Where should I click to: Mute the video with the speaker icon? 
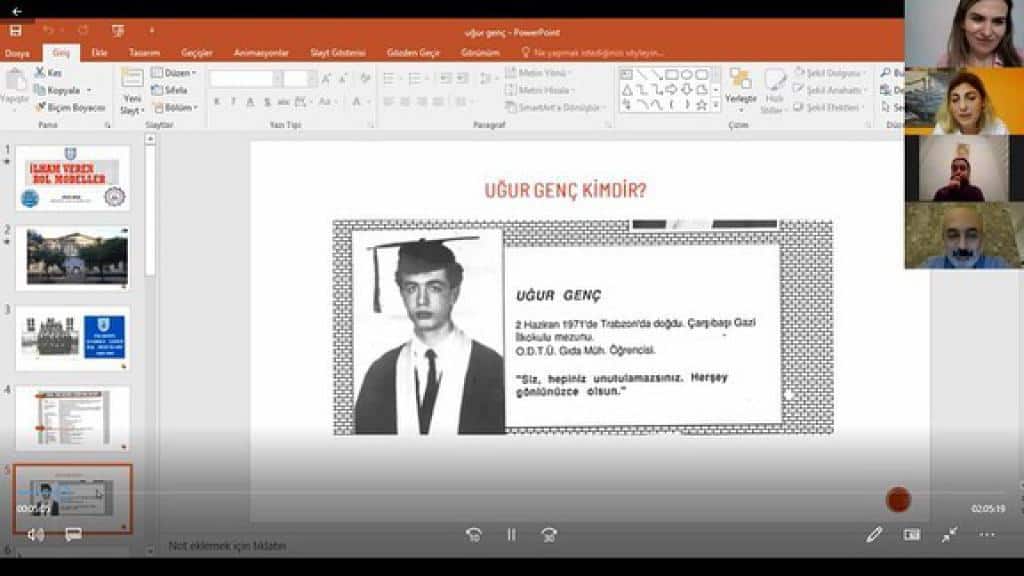coord(36,535)
